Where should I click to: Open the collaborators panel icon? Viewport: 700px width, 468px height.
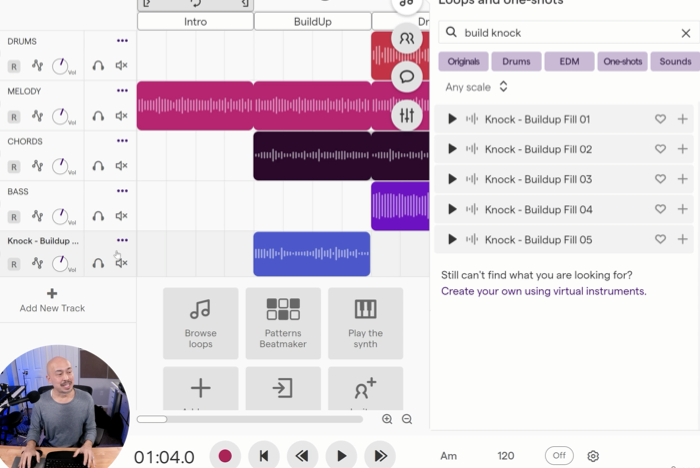point(407,39)
